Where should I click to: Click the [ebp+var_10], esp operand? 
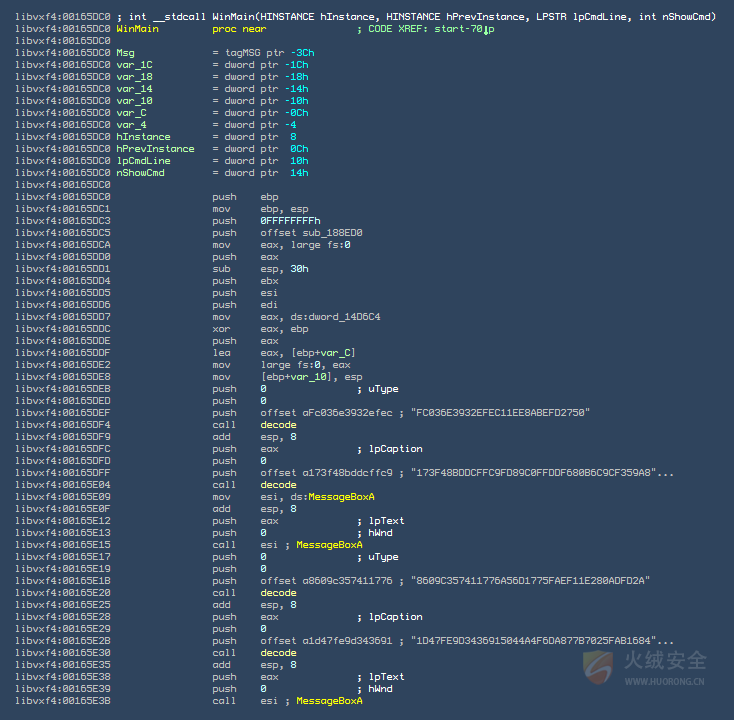[x=311, y=377]
